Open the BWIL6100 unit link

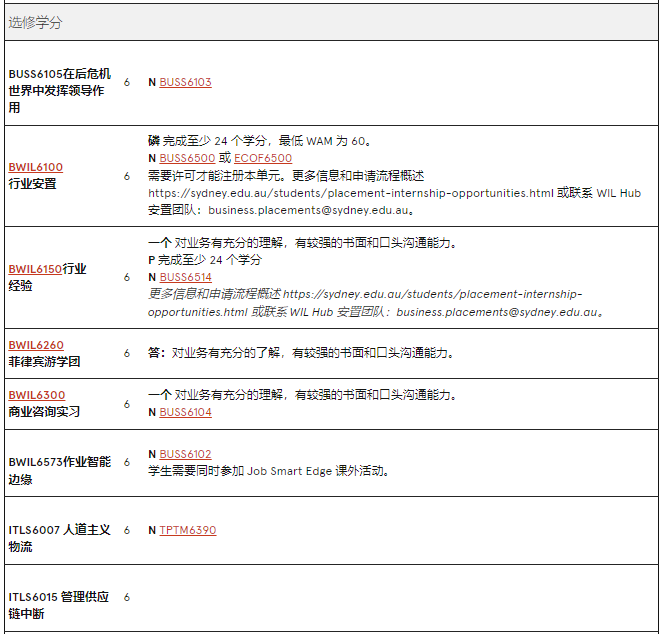click(x=35, y=167)
